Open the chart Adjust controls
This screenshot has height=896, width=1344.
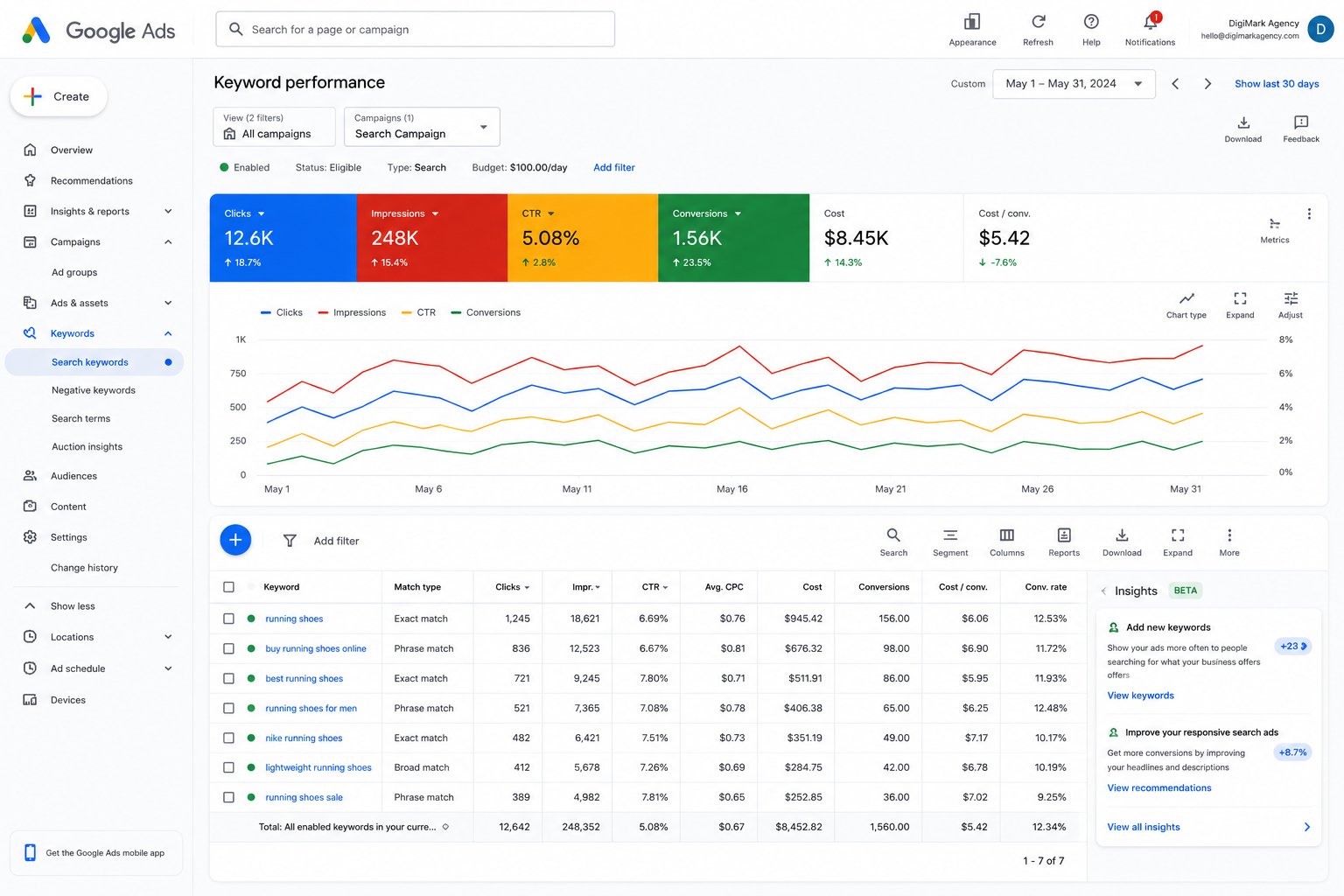point(1291,298)
